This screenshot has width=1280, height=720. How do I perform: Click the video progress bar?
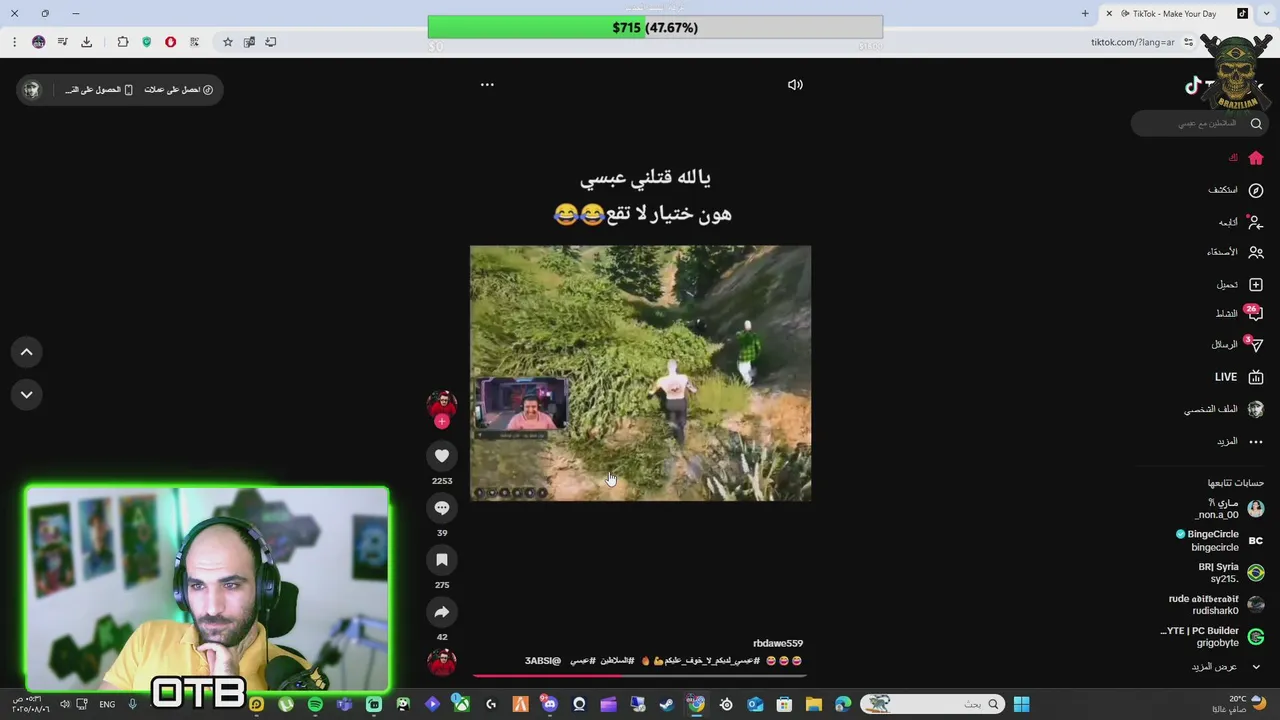[640, 675]
